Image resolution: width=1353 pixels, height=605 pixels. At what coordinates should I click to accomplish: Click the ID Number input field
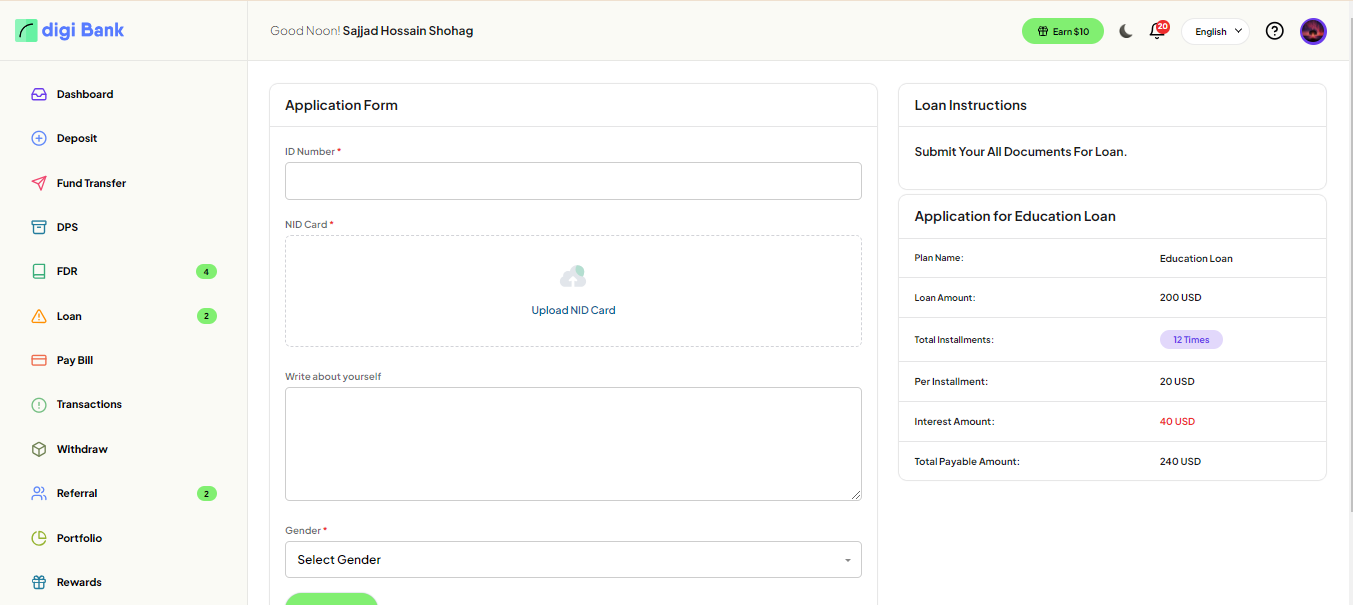(x=573, y=181)
